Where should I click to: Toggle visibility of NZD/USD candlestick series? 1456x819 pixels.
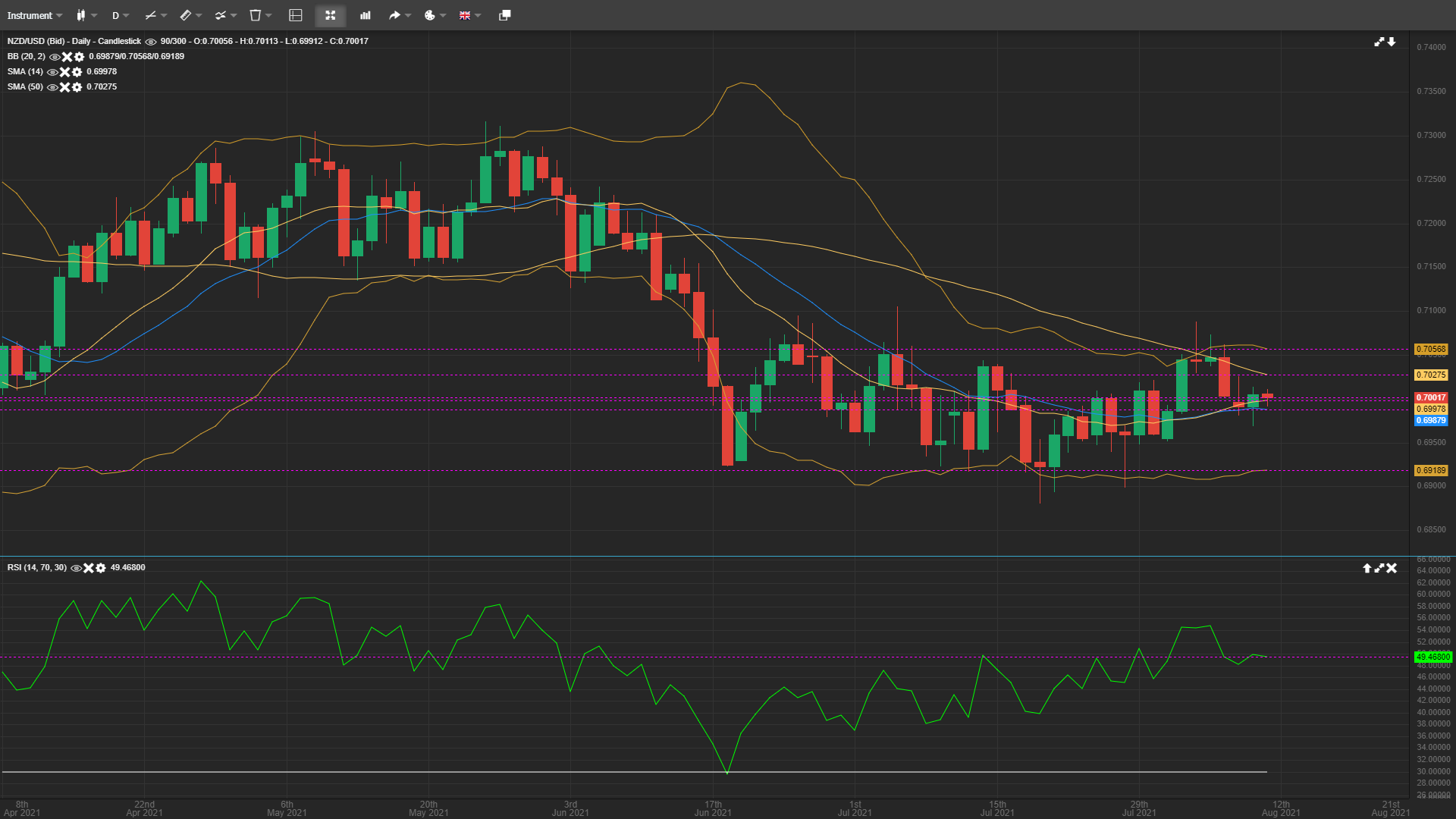tap(151, 42)
